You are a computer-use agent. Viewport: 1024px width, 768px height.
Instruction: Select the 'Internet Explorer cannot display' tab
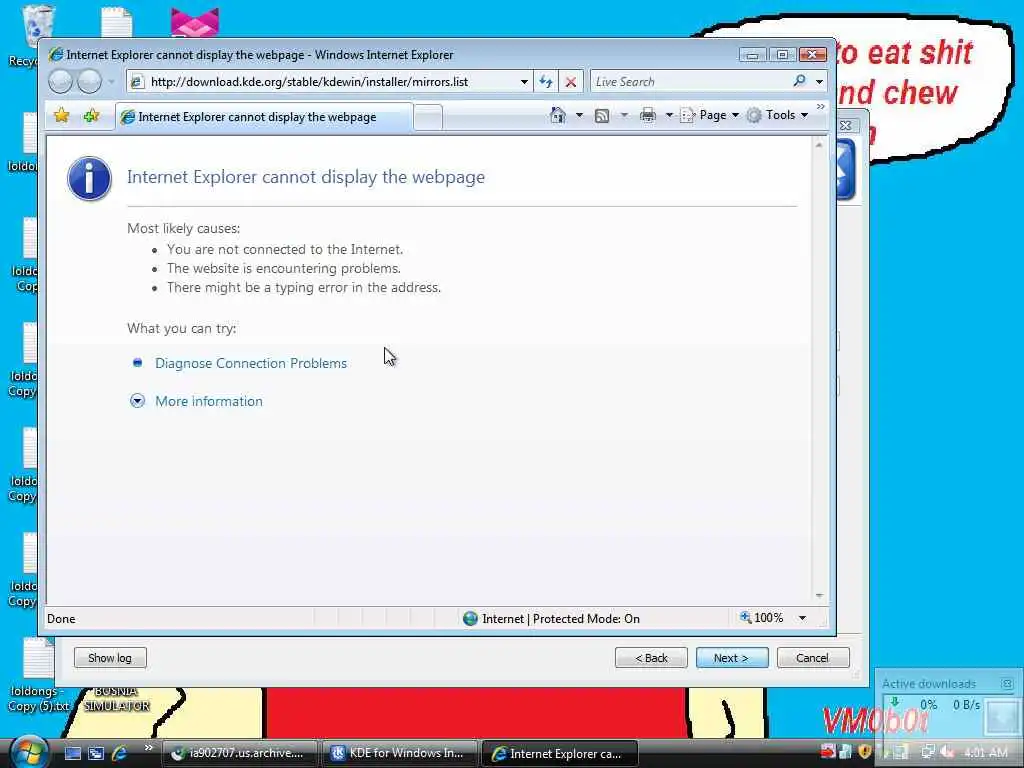pyautogui.click(x=264, y=117)
